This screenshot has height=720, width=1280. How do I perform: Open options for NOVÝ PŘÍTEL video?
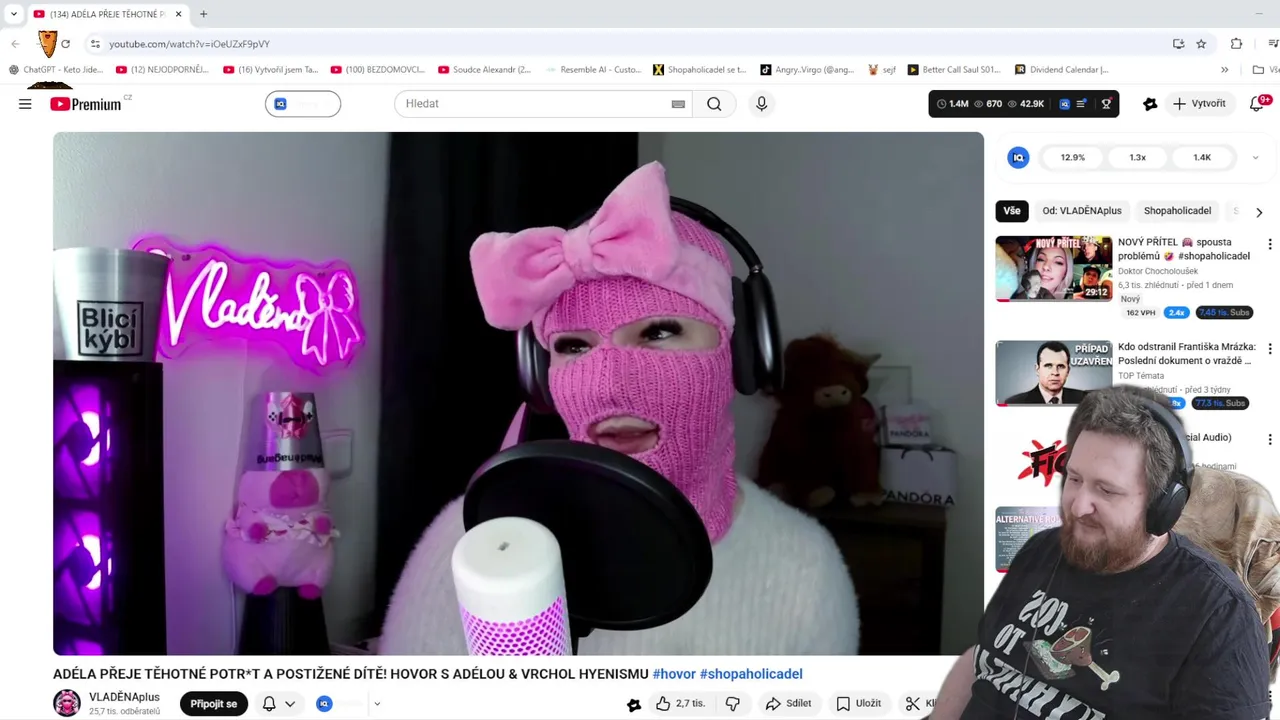tap(1270, 244)
